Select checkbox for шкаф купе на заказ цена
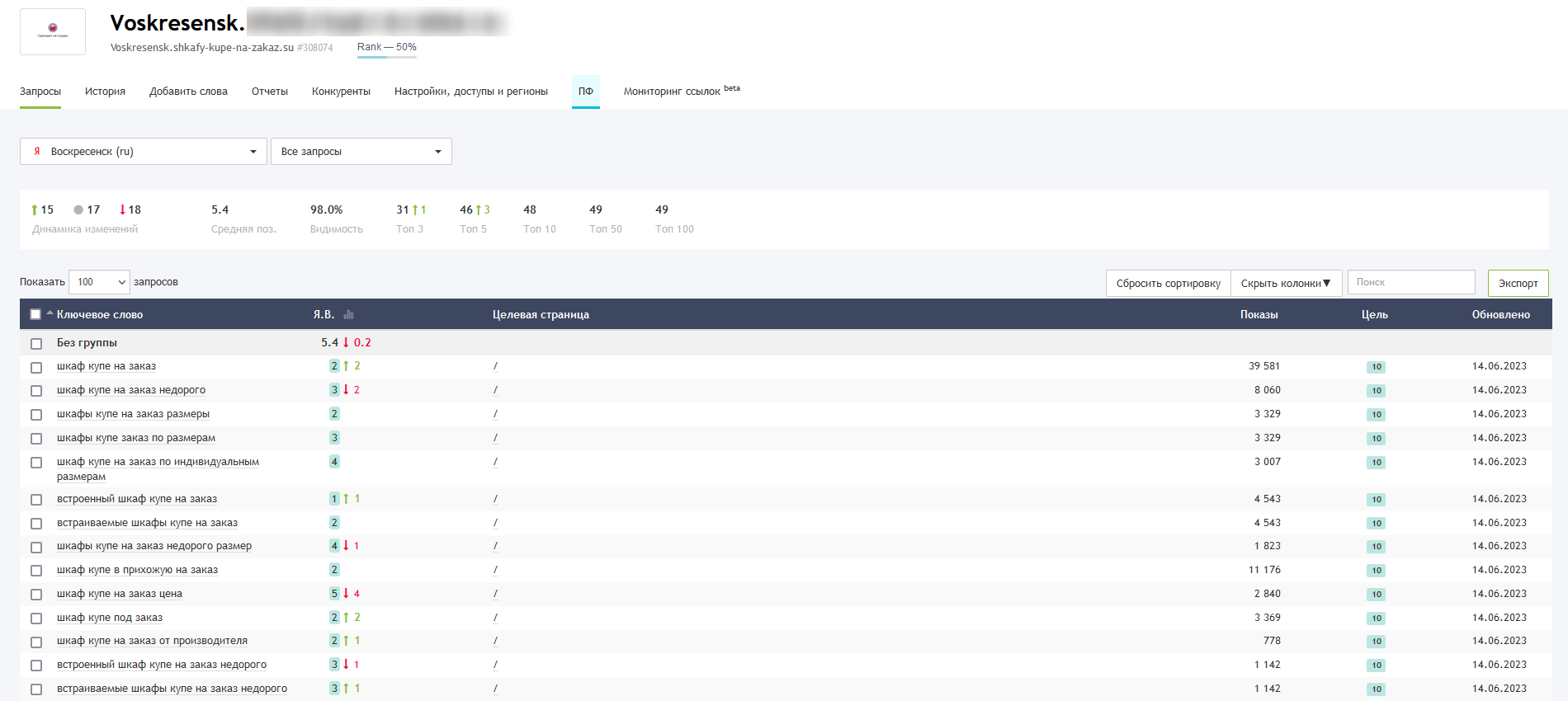 (x=36, y=595)
